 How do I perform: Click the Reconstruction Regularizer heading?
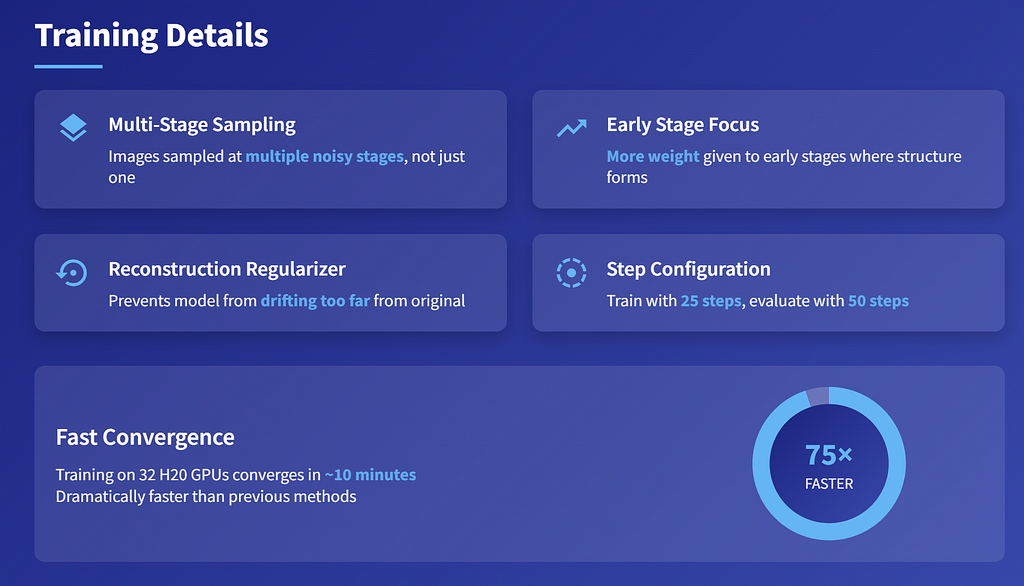[x=227, y=269]
